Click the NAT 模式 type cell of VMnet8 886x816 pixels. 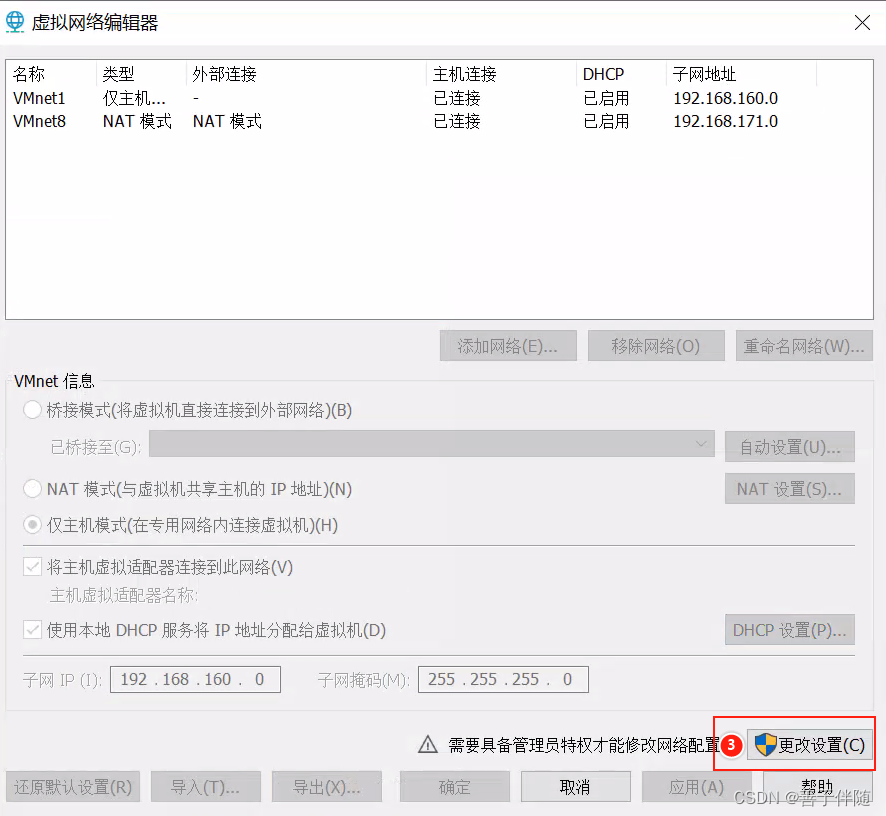137,121
